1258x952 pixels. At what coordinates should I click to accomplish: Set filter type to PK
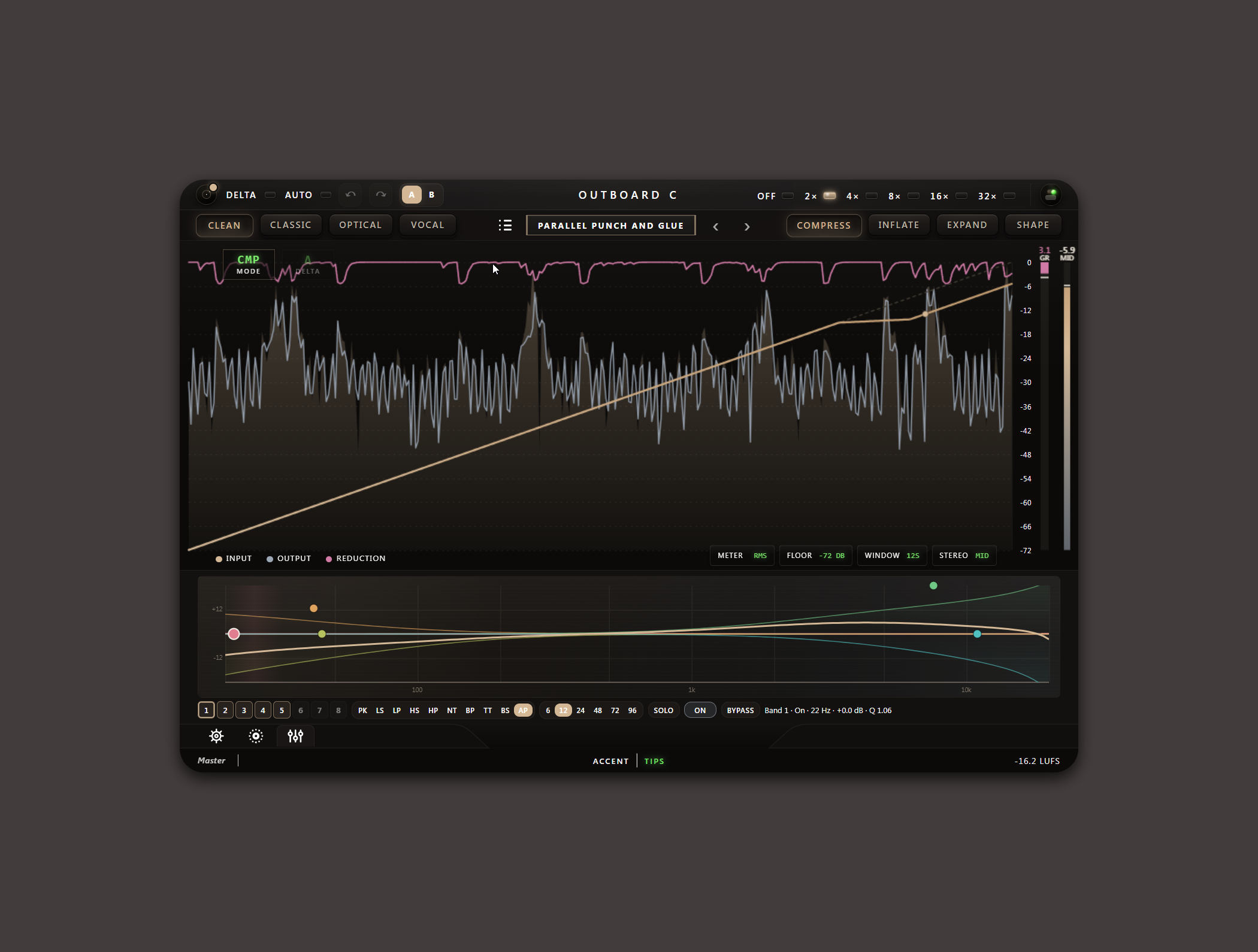(362, 710)
